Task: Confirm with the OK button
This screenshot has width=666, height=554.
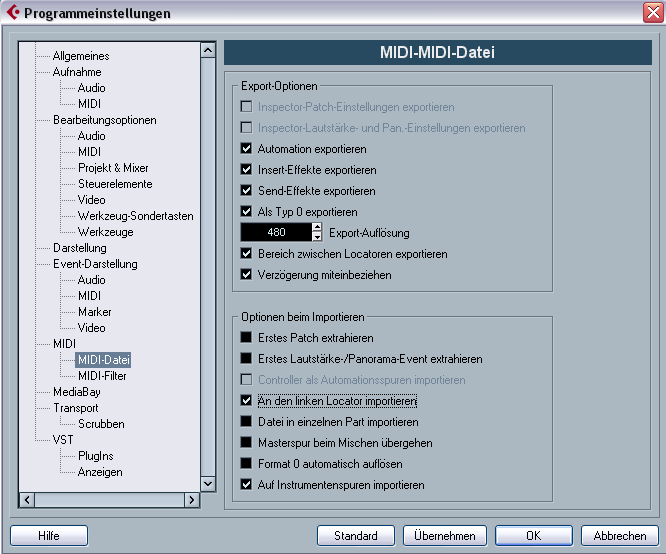Action: [x=534, y=536]
